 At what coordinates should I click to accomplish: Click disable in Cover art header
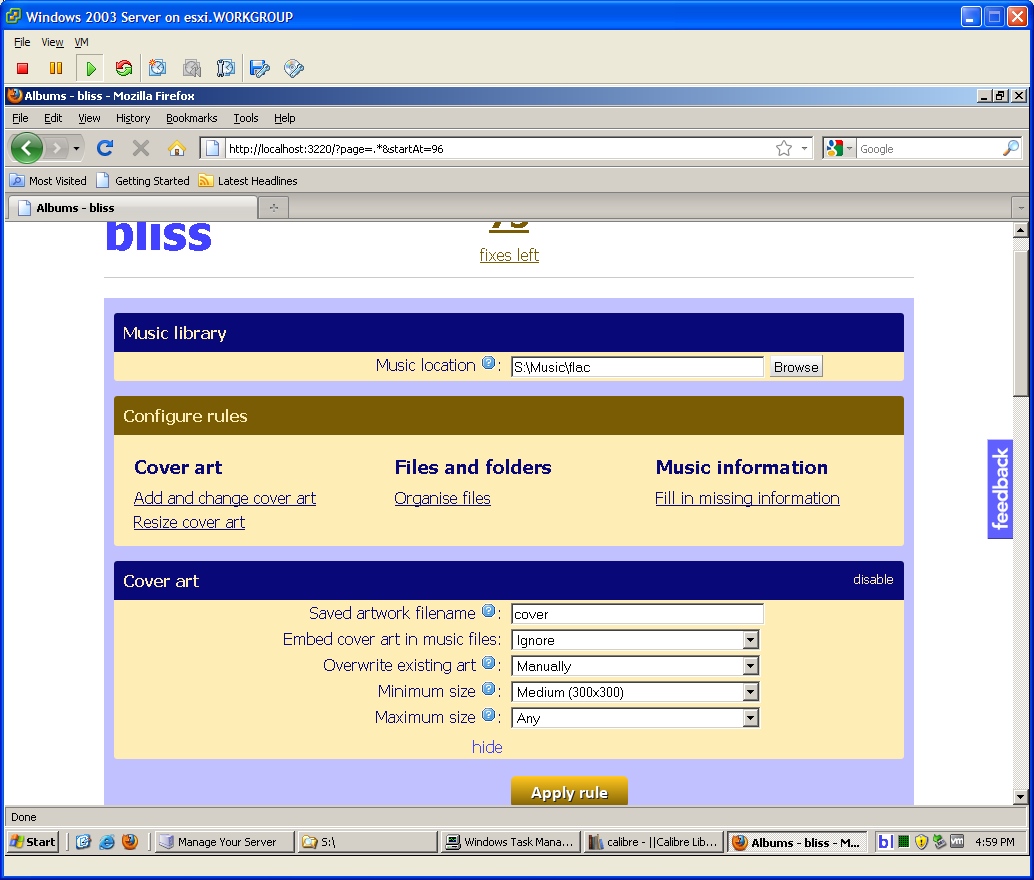[873, 579]
